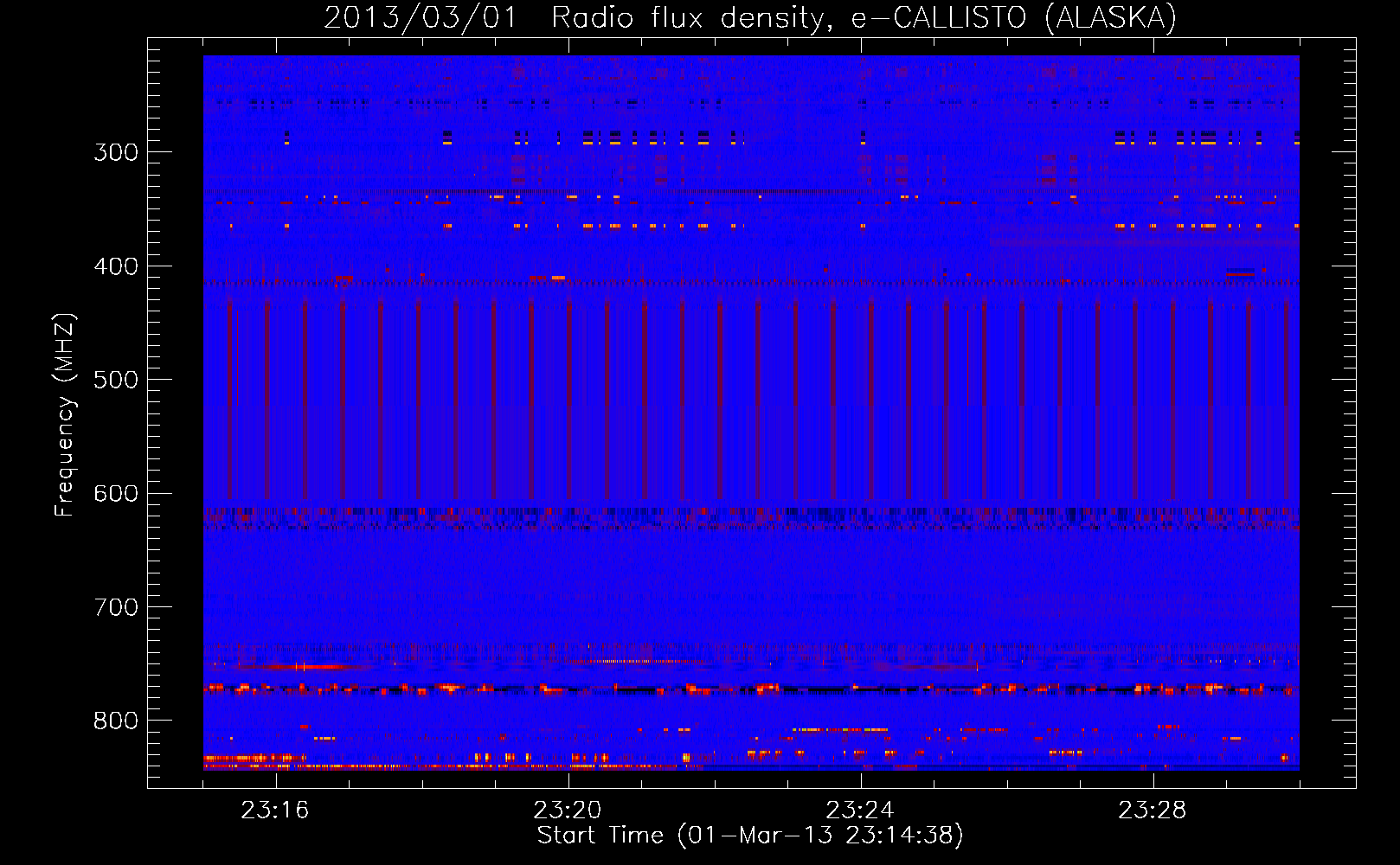Screen dimensions: 1400x865
Task: Select the 700 frequency axis label
Action: [116, 607]
